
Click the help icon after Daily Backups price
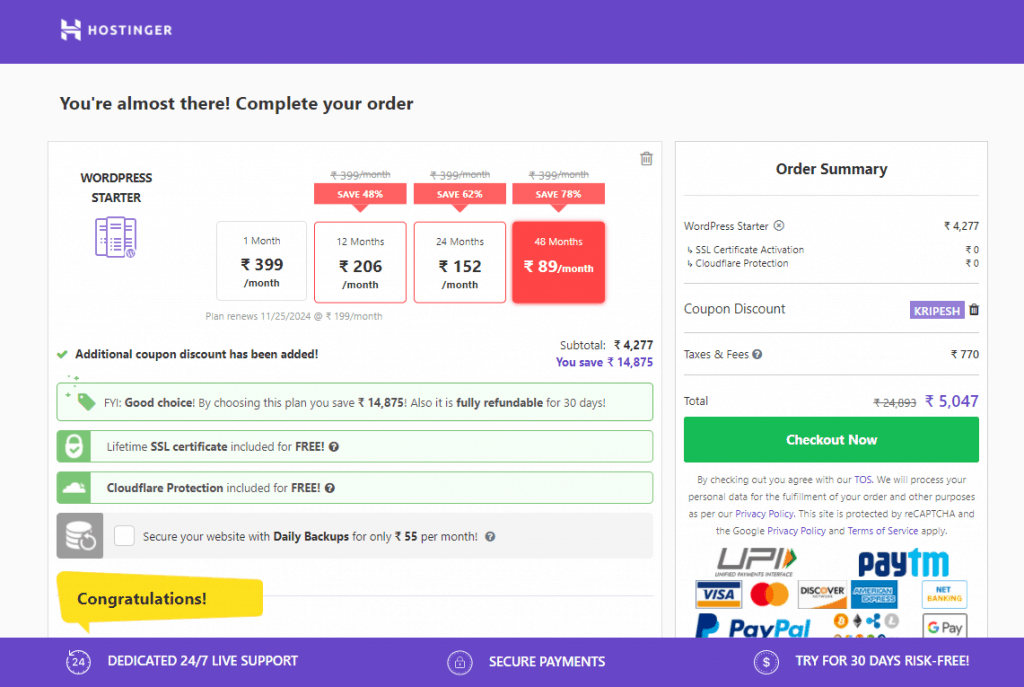[489, 536]
